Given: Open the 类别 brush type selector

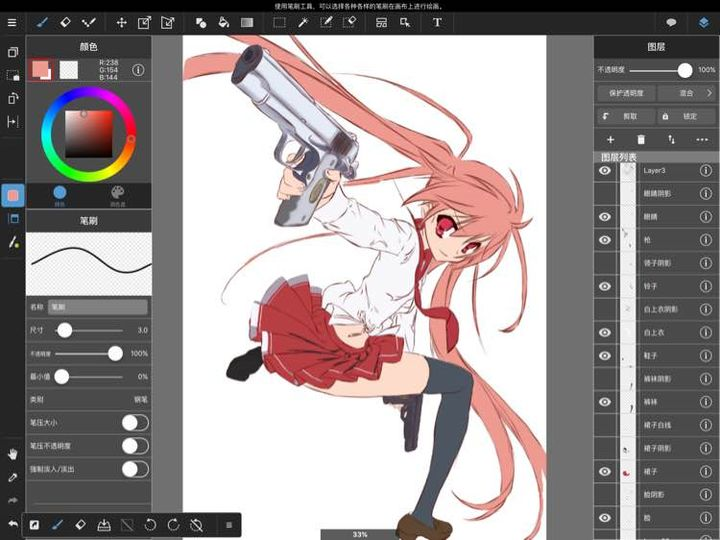Looking at the screenshot, I should click(x=89, y=400).
